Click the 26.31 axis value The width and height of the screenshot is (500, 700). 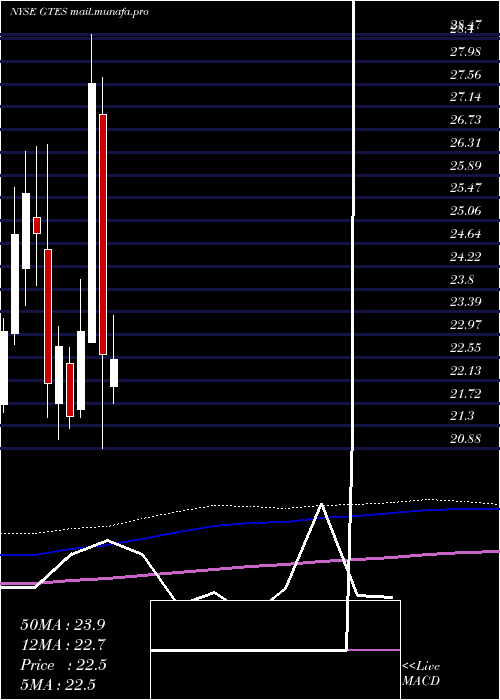(466, 143)
